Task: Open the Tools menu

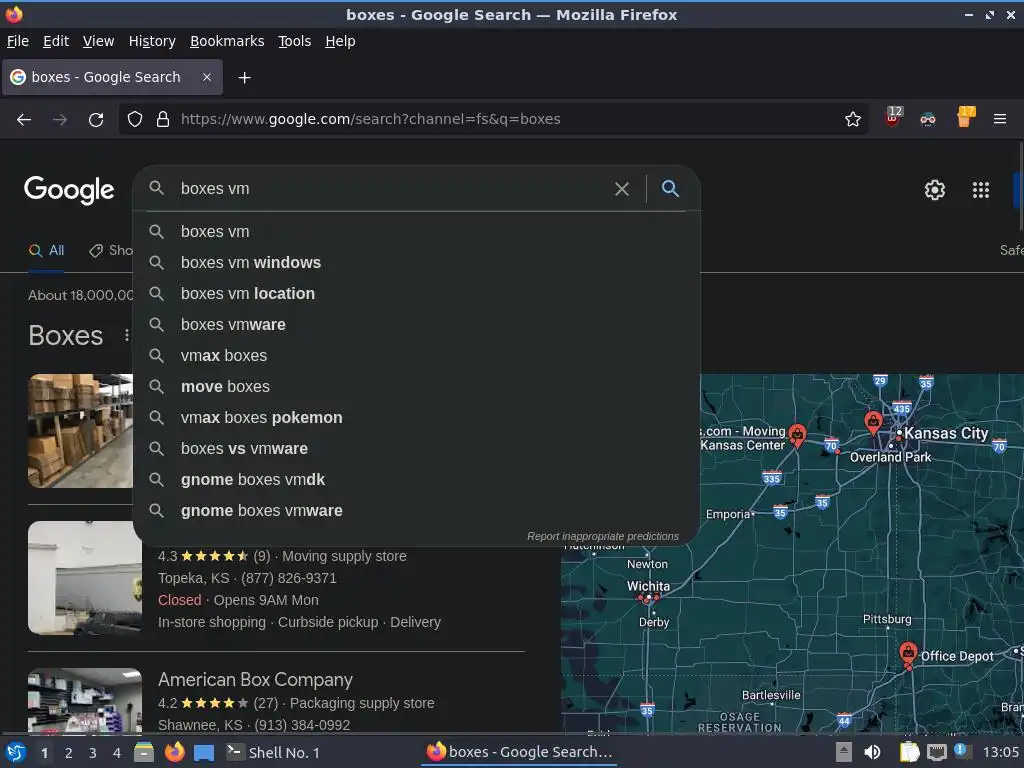Action: pyautogui.click(x=295, y=41)
